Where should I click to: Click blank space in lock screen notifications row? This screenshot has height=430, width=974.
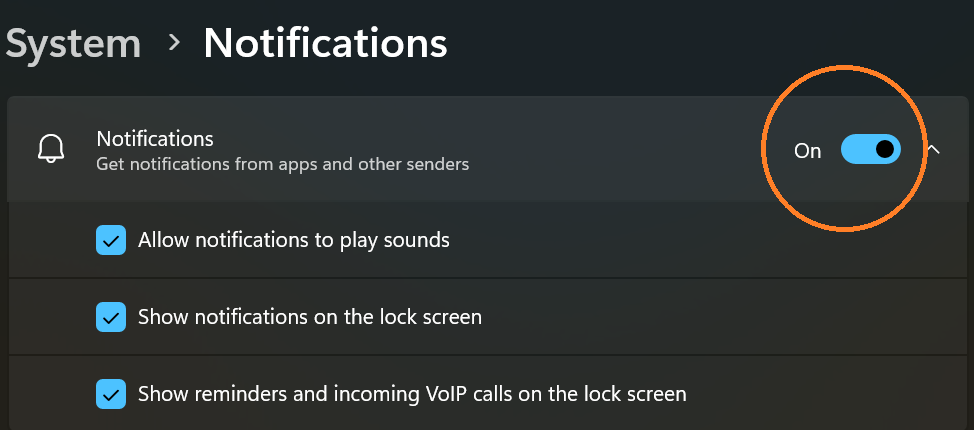[x=714, y=317]
